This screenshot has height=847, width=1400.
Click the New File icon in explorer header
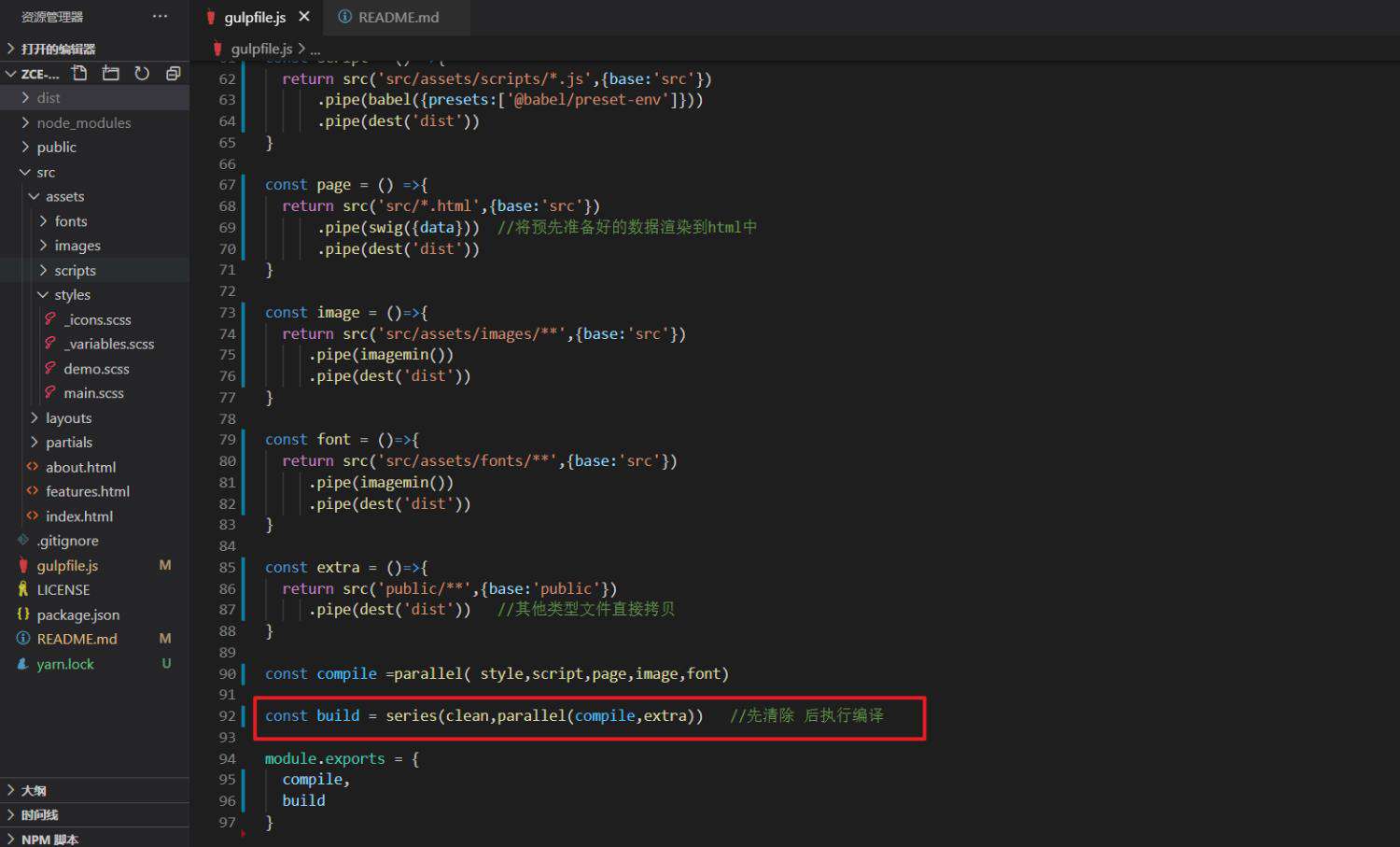point(79,73)
